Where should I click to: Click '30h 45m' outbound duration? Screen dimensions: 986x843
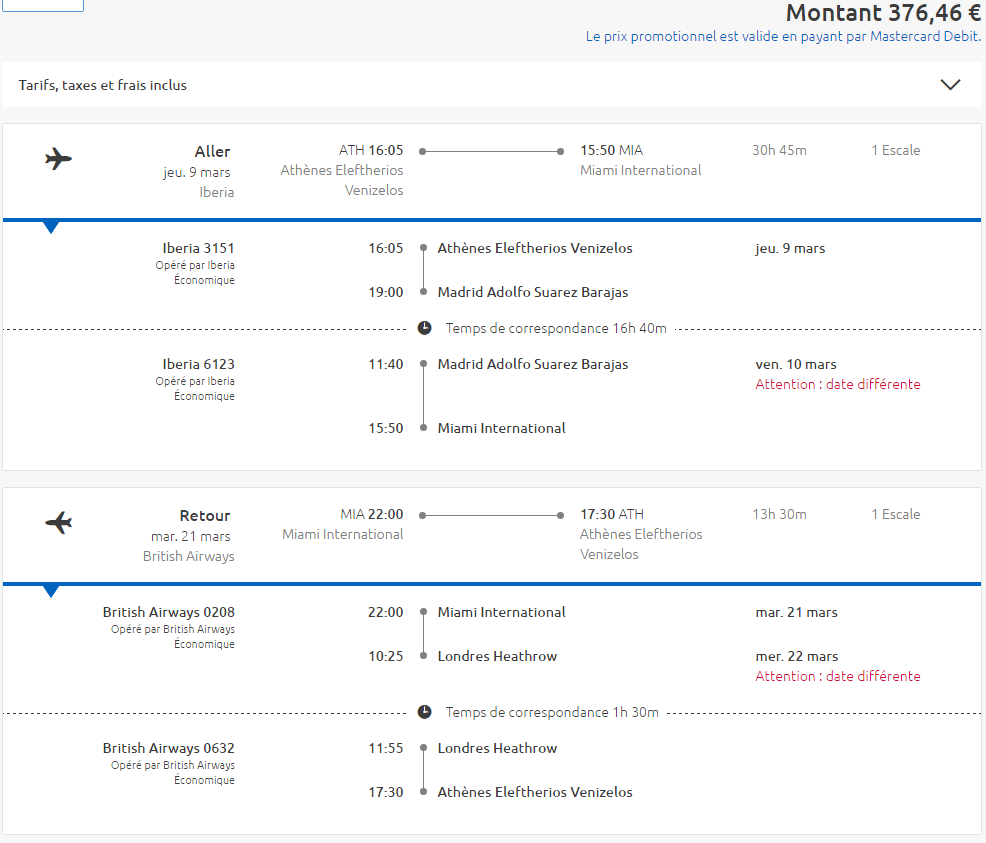click(x=779, y=150)
